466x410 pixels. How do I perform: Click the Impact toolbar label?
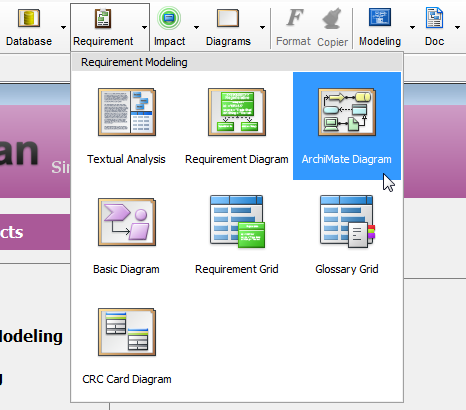coord(169,41)
